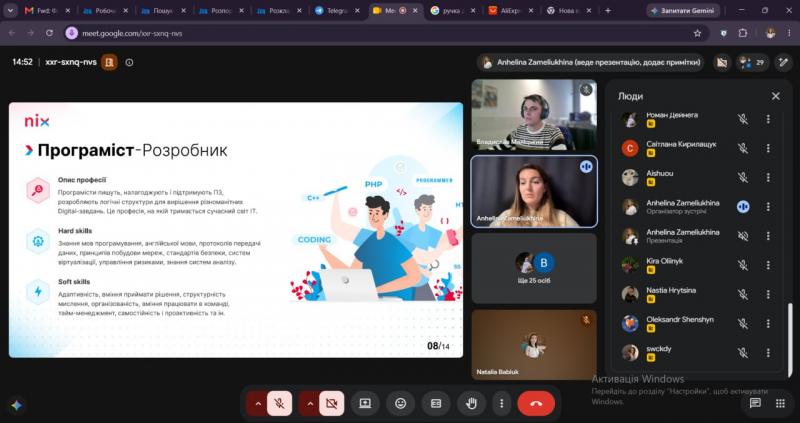
Task: Open more actions for Світлана Кирилащук
Action: pyautogui.click(x=768, y=148)
